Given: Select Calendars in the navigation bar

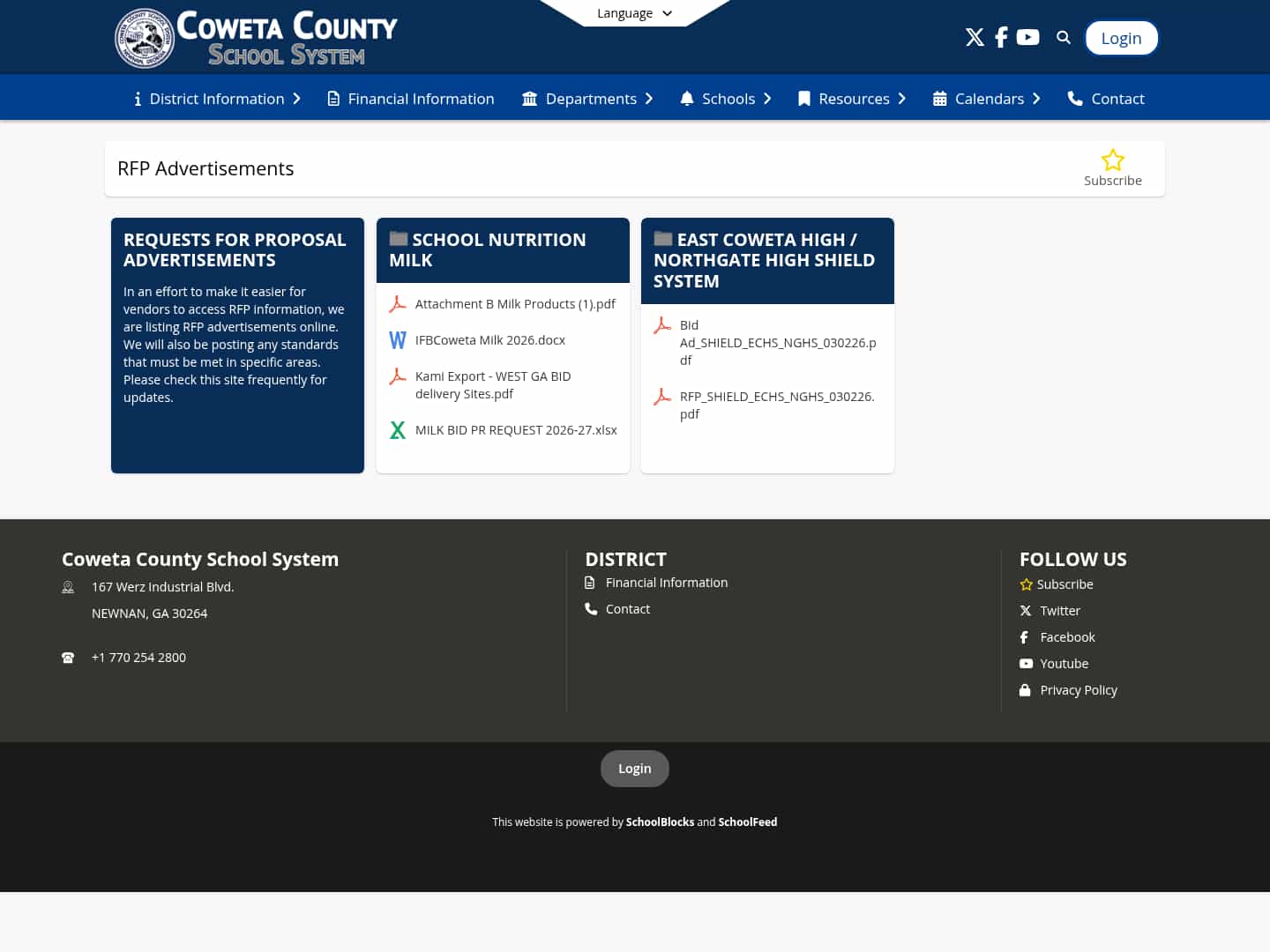Looking at the screenshot, I should pyautogui.click(x=990, y=99).
